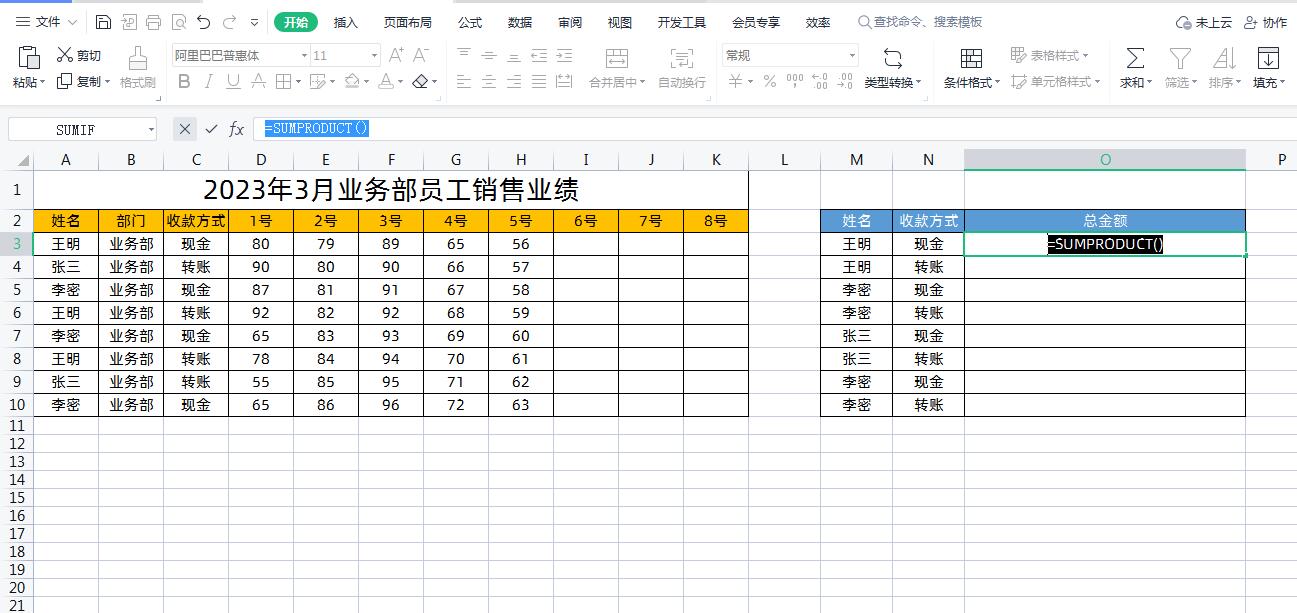Open the number format dropdown showing 常规
Image resolution: width=1297 pixels, height=613 pixels.
(852, 56)
